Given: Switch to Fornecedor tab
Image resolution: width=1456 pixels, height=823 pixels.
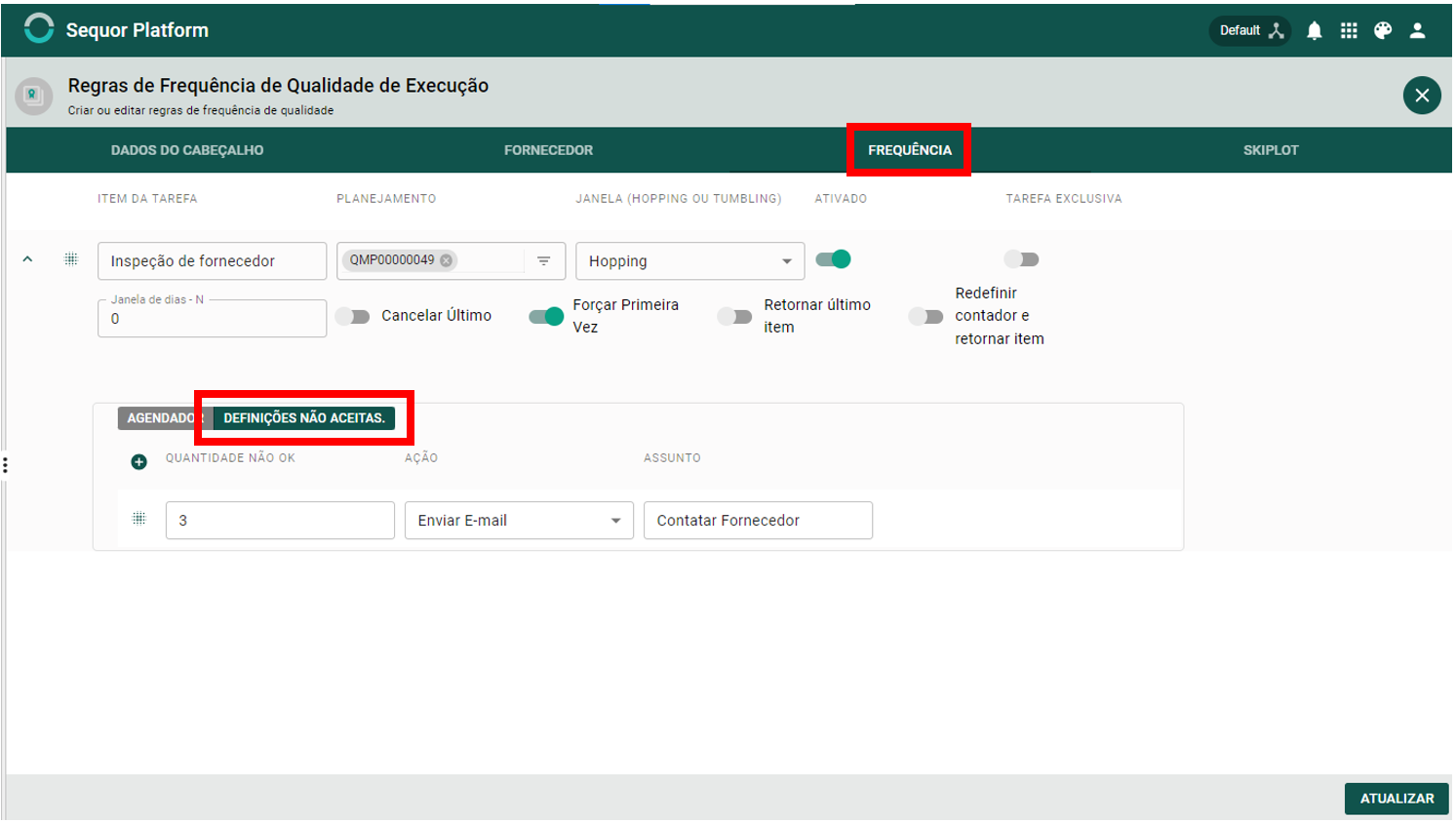Looking at the screenshot, I should click(x=548, y=150).
